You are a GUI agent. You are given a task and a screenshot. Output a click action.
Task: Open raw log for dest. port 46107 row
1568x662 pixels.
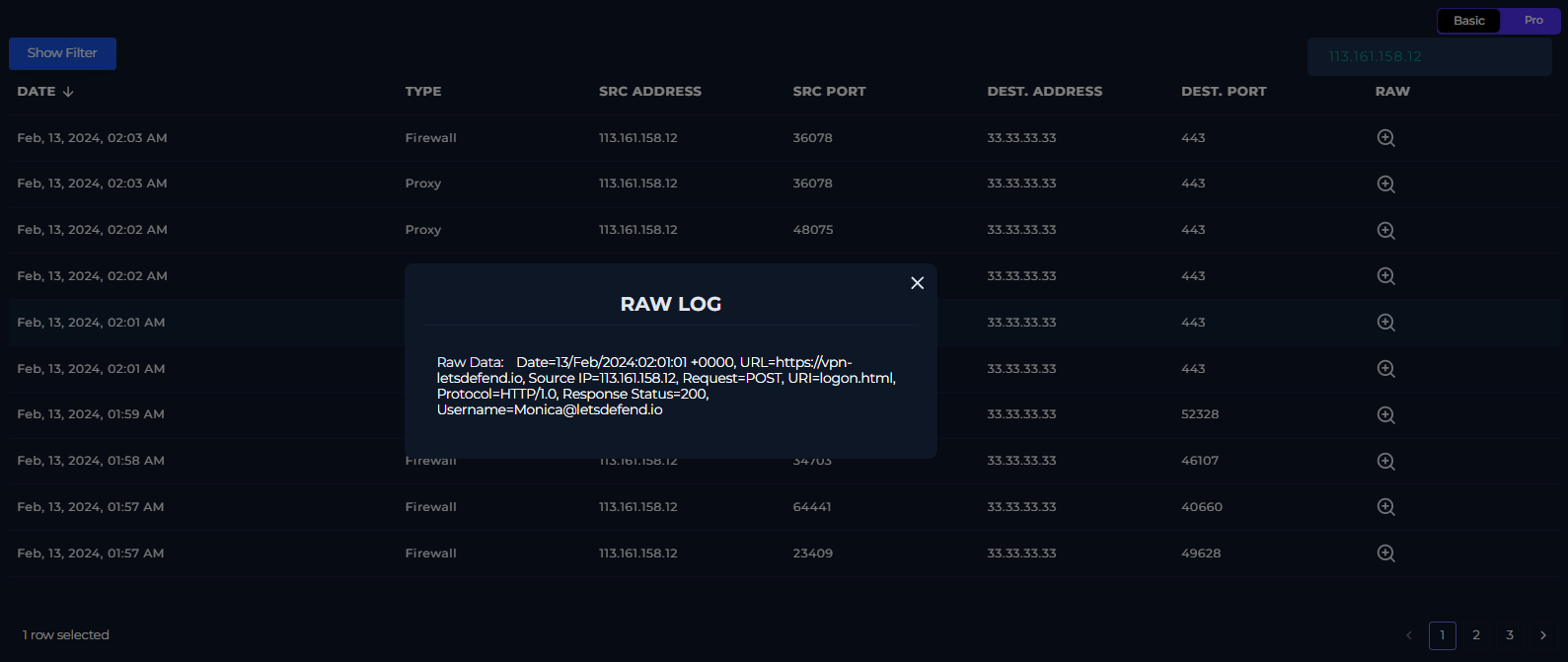pos(1385,461)
